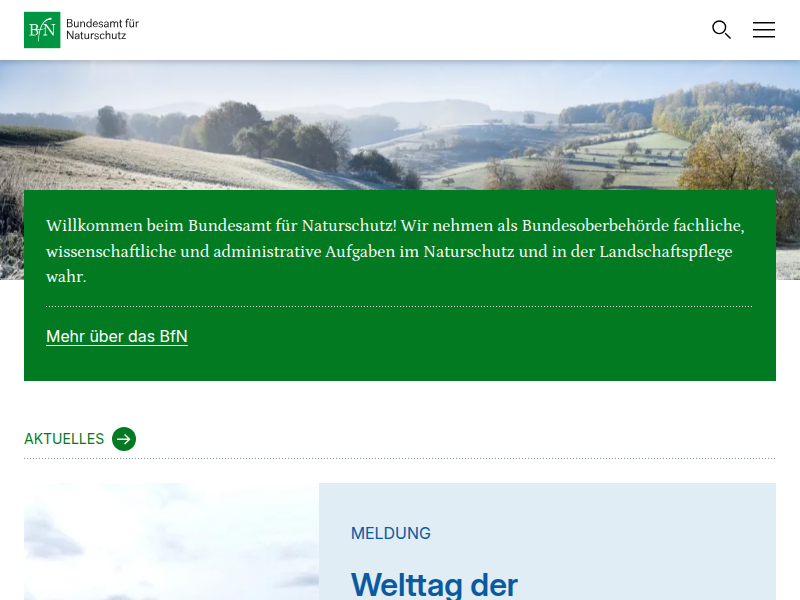Click the circular arrow beside Aktuelles
This screenshot has width=800, height=600.
(x=124, y=439)
